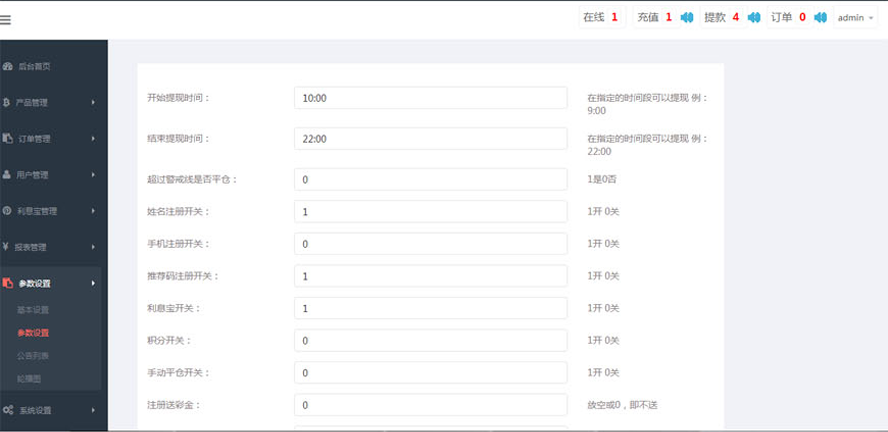888x432 pixels.
Task: Open the 订单管理 menu label
Action: pos(35,139)
